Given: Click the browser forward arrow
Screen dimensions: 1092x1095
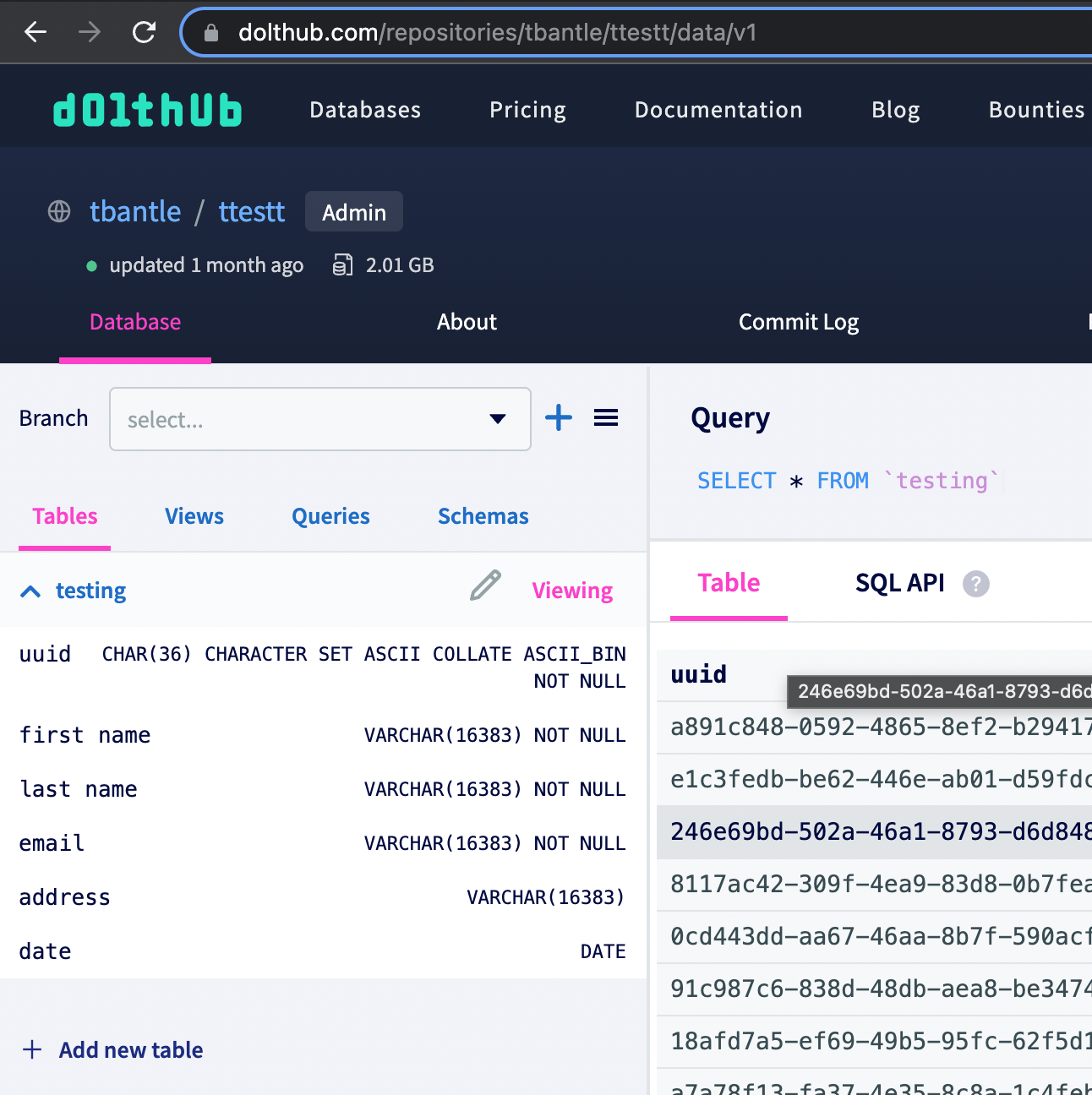Looking at the screenshot, I should click(90, 32).
